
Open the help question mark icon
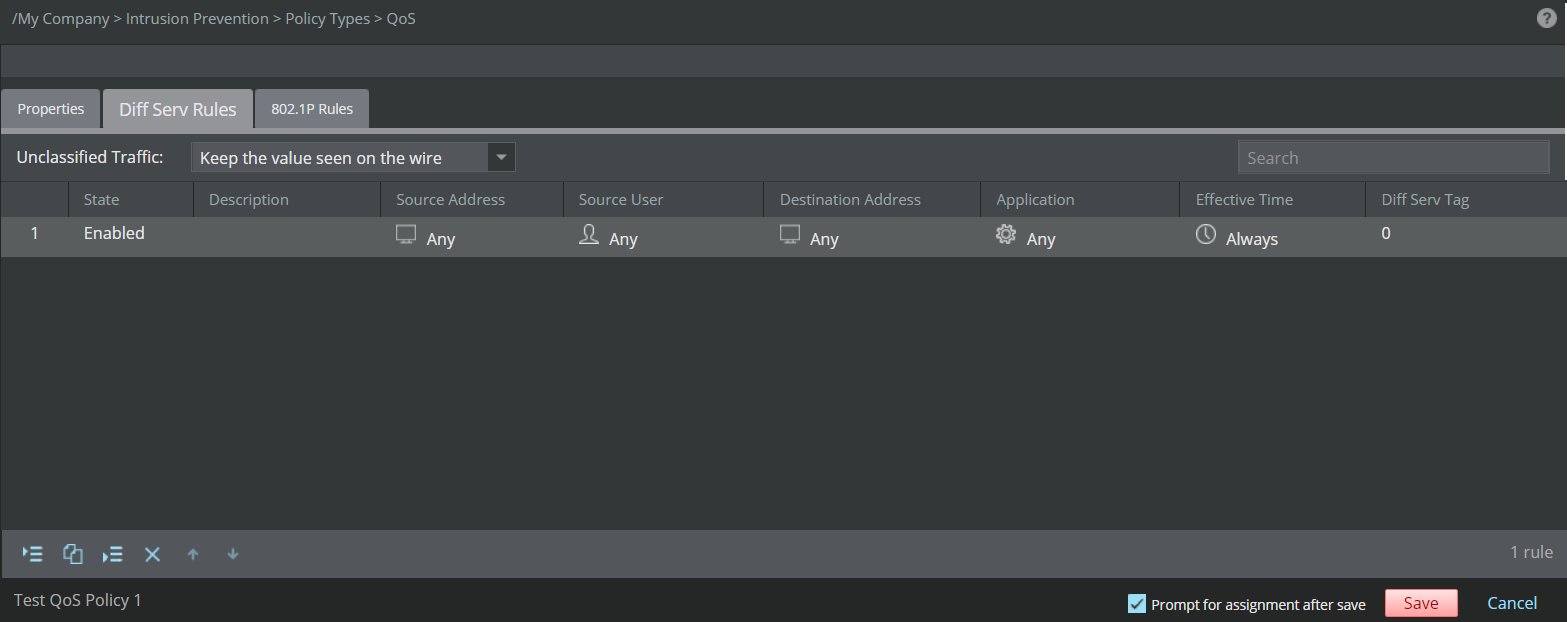point(1547,19)
